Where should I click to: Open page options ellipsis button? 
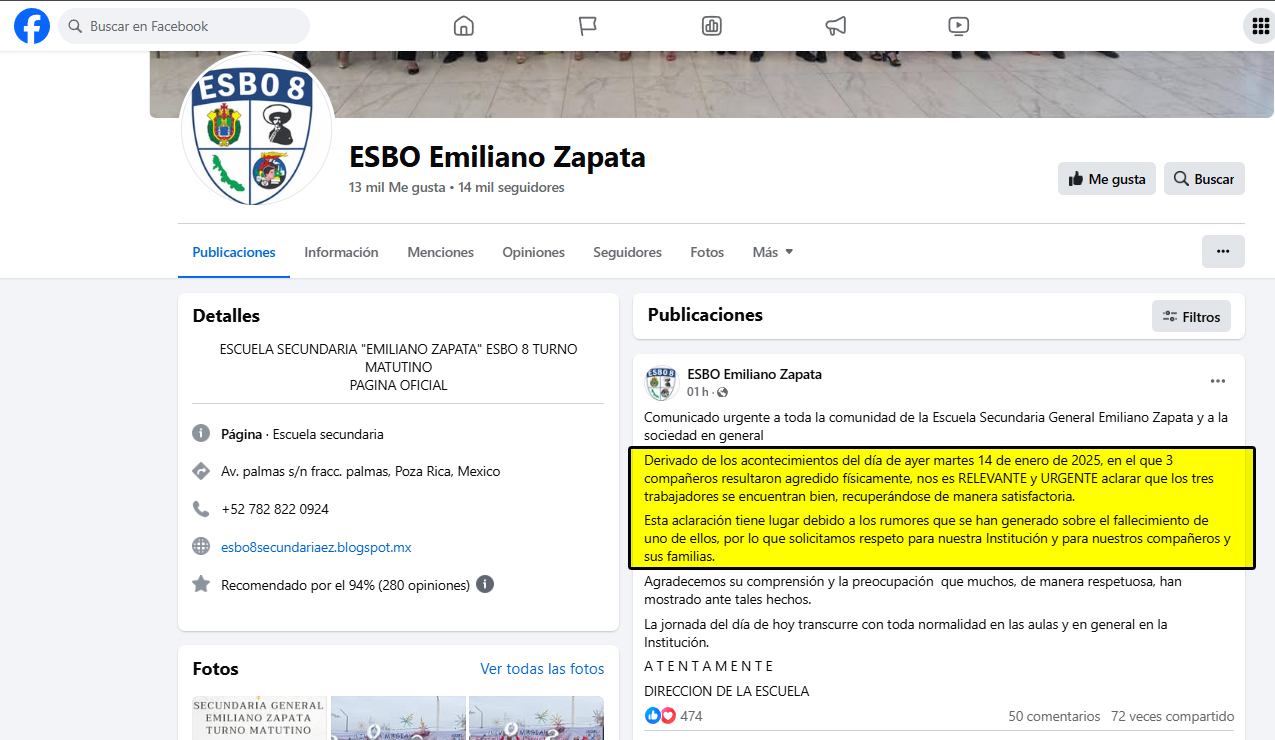point(1222,252)
